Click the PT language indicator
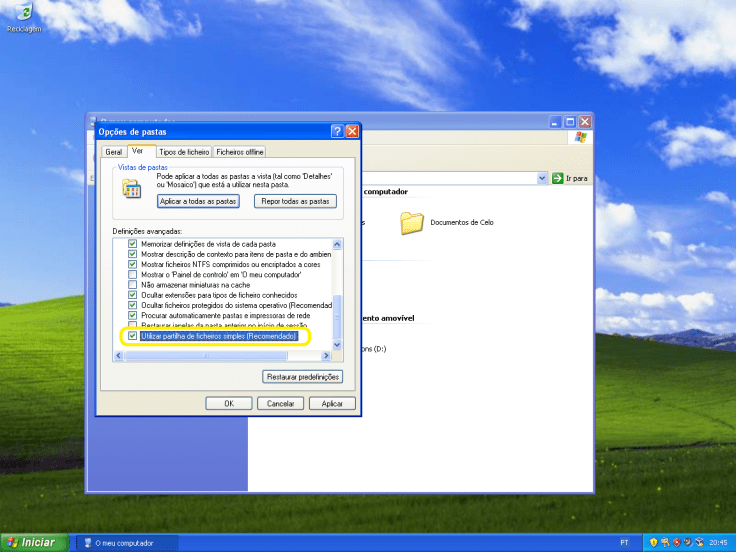Viewport: 736px width, 552px height. tap(624, 542)
